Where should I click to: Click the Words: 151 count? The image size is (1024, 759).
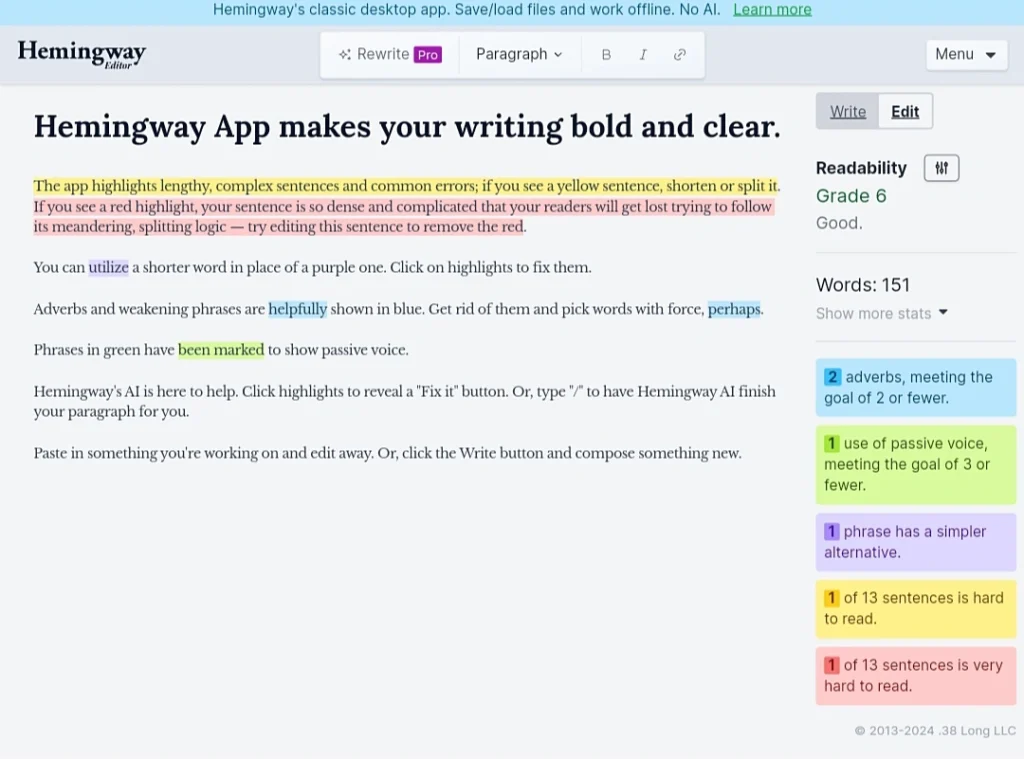click(863, 285)
